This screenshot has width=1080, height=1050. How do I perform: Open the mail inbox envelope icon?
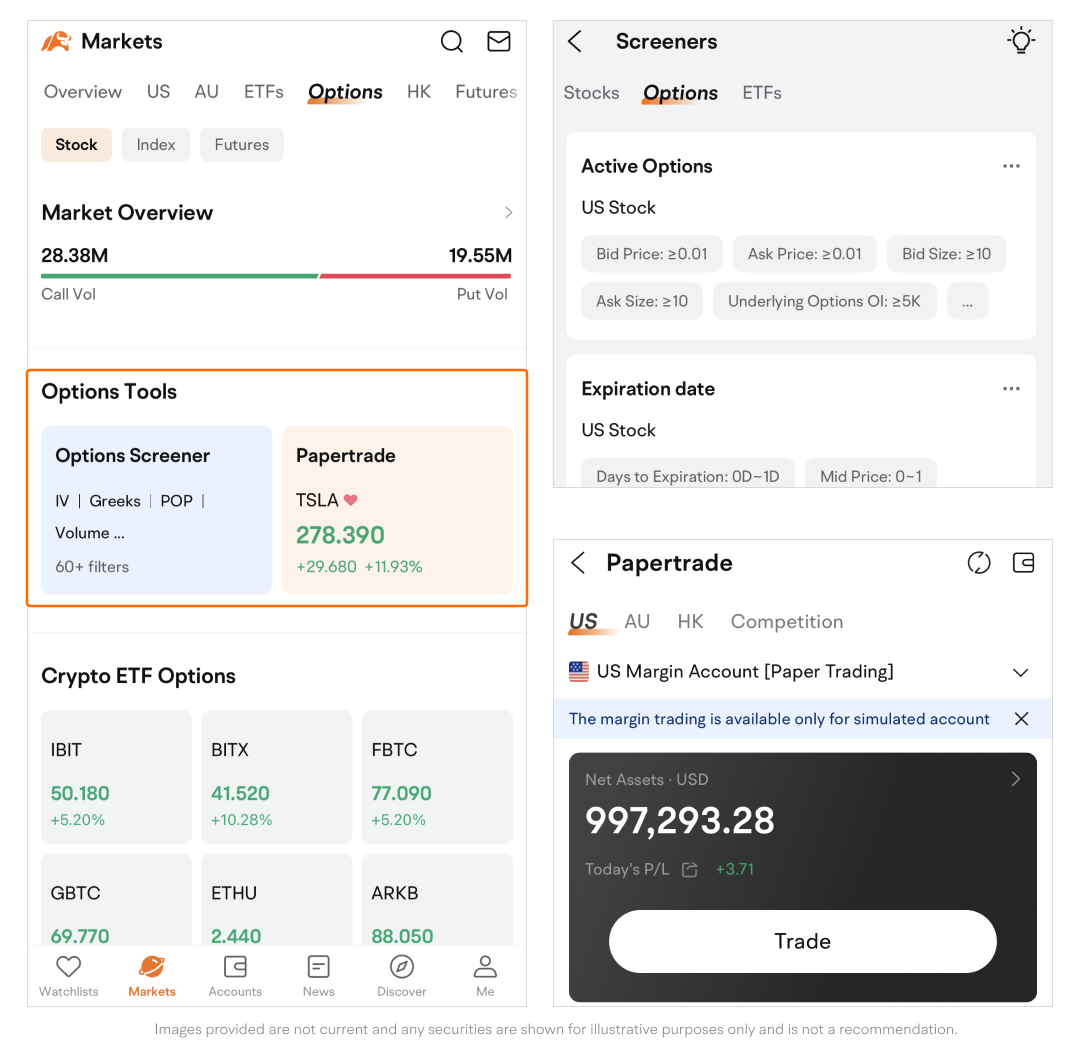click(498, 42)
